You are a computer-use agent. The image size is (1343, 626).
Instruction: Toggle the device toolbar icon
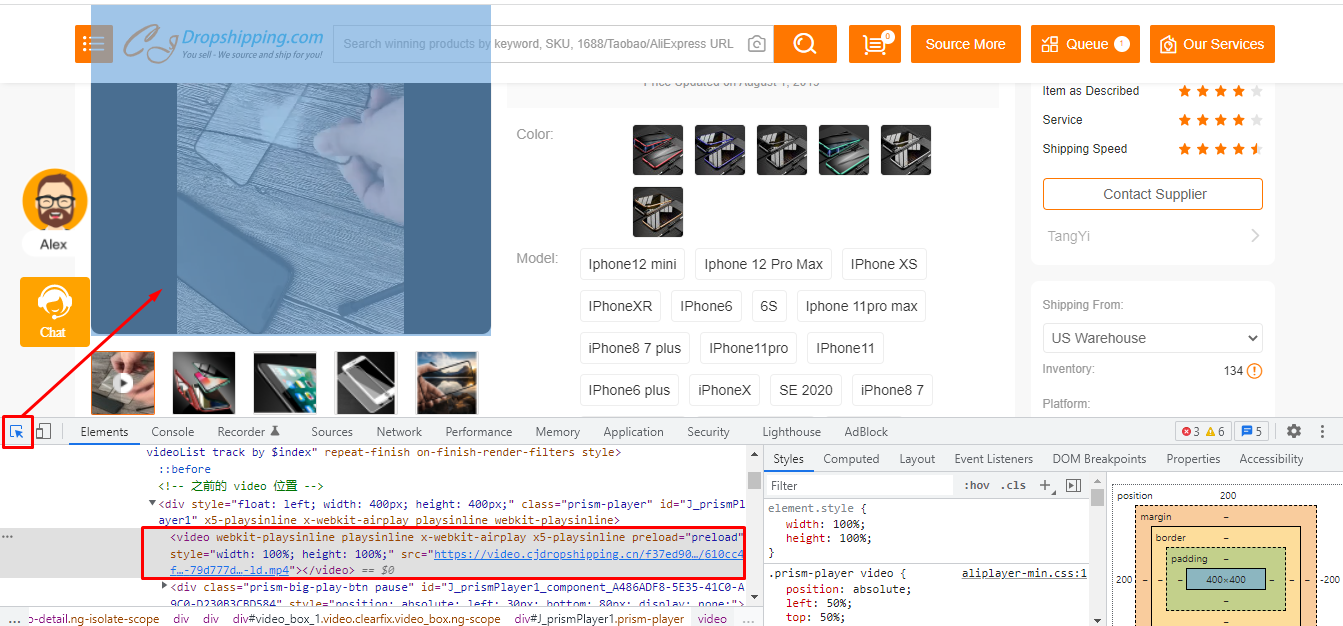43,432
